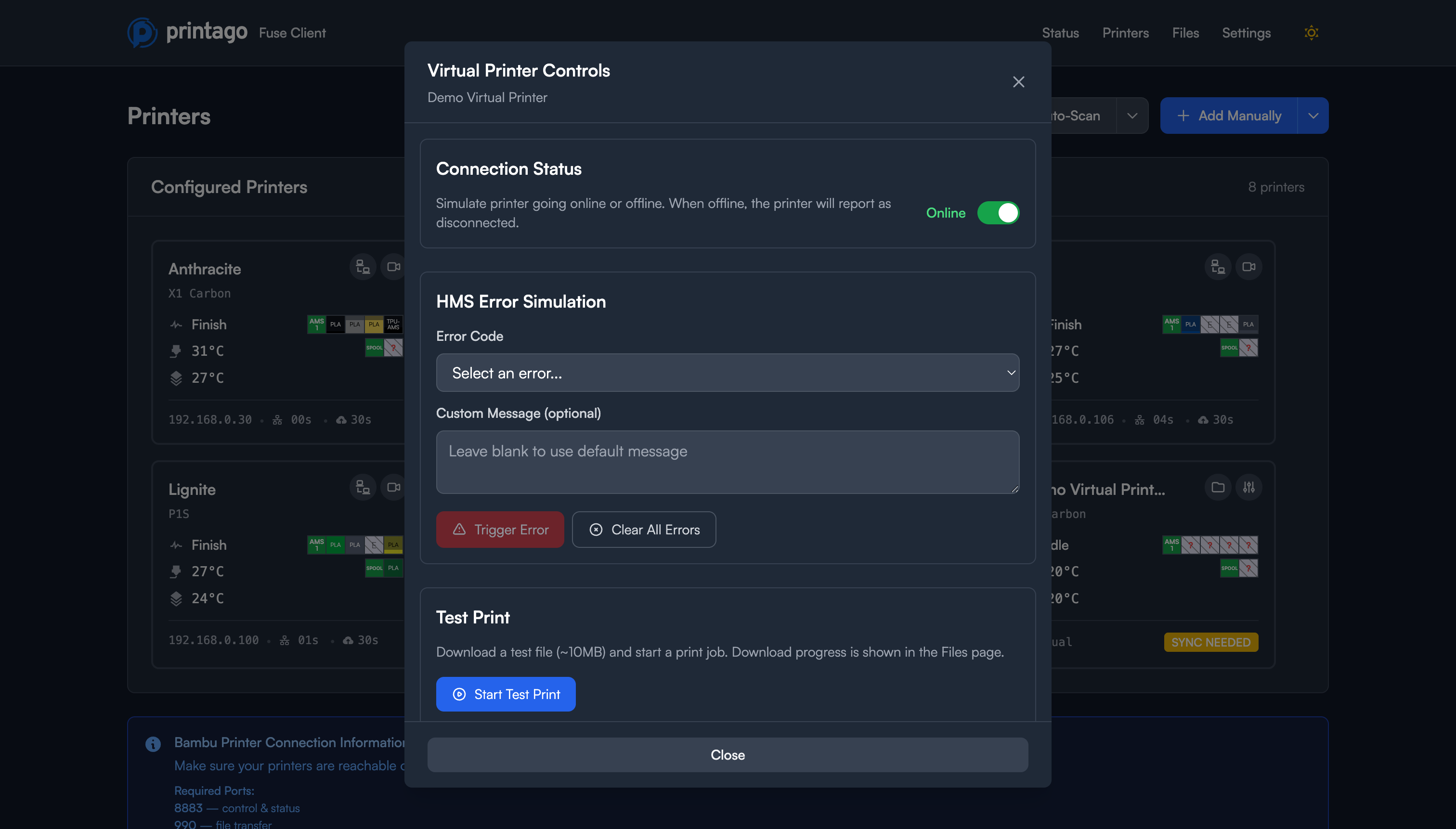Click the Start Test Print button

506,694
